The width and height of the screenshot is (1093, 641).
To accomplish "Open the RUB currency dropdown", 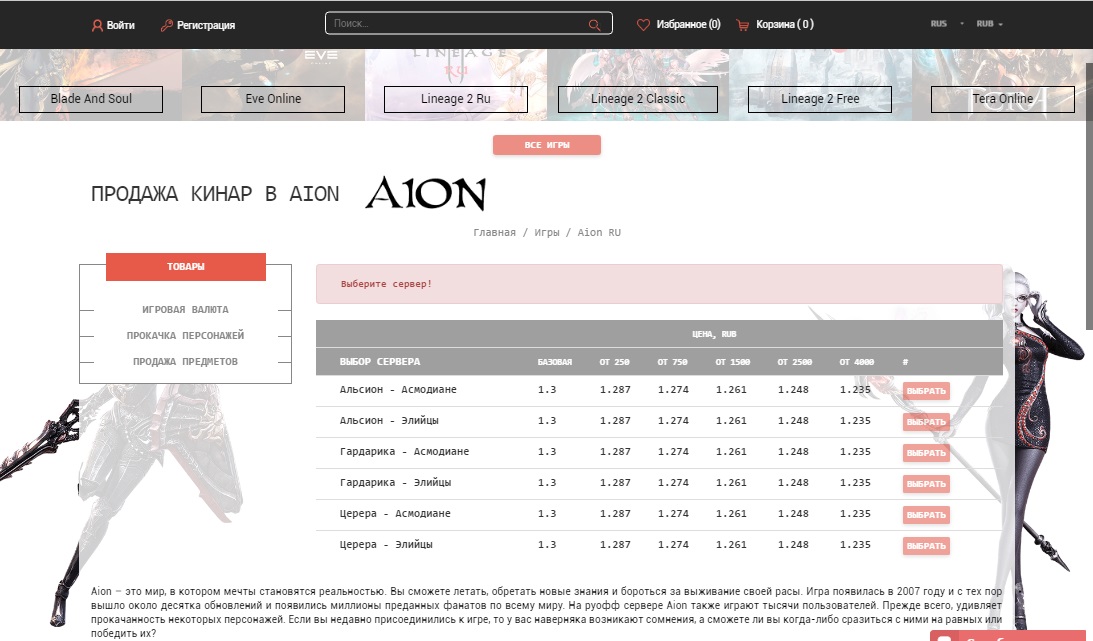I will tap(989, 24).
